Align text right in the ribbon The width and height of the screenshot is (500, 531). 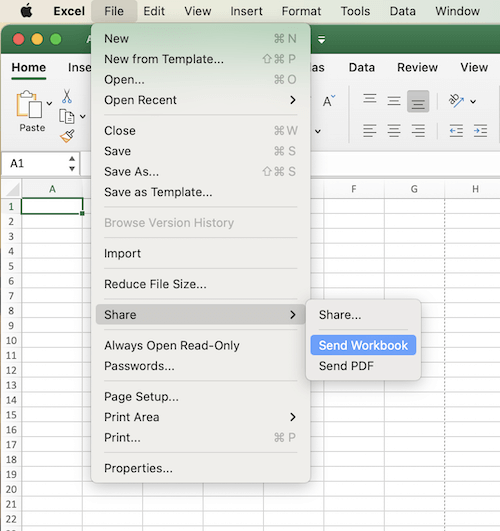418,131
